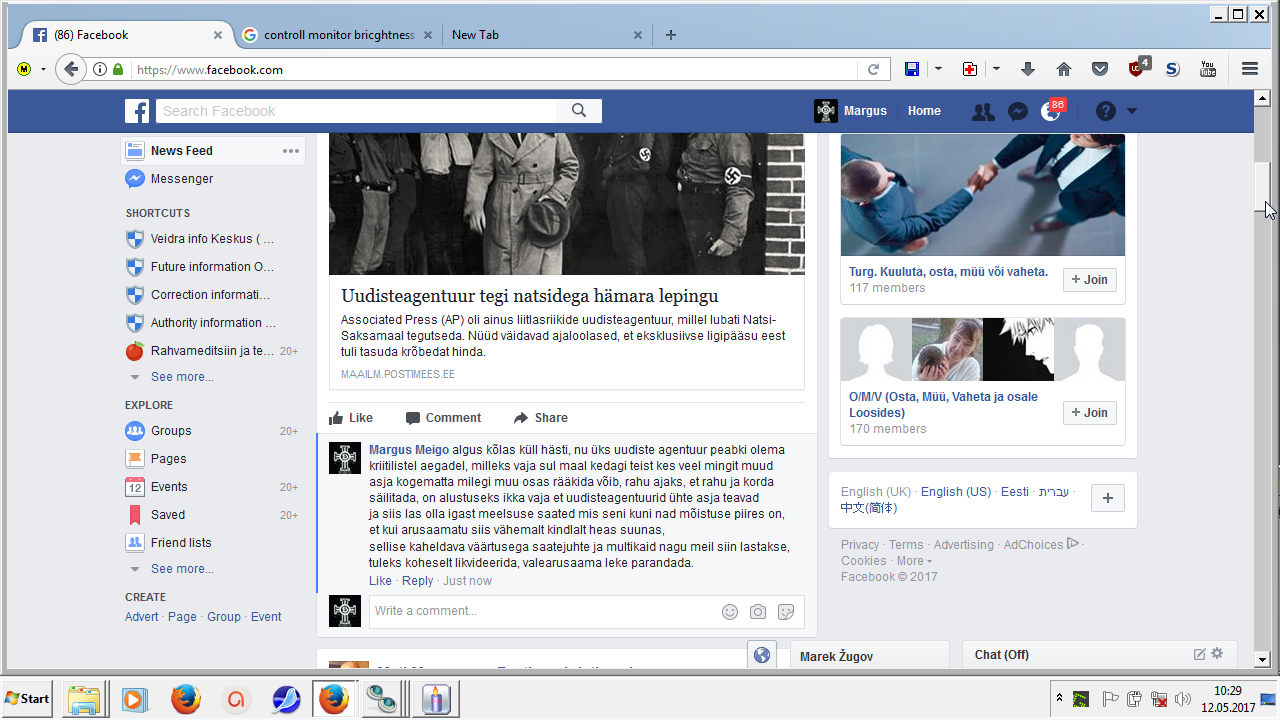
Task: Attach a photo using camera icon
Action: click(758, 612)
